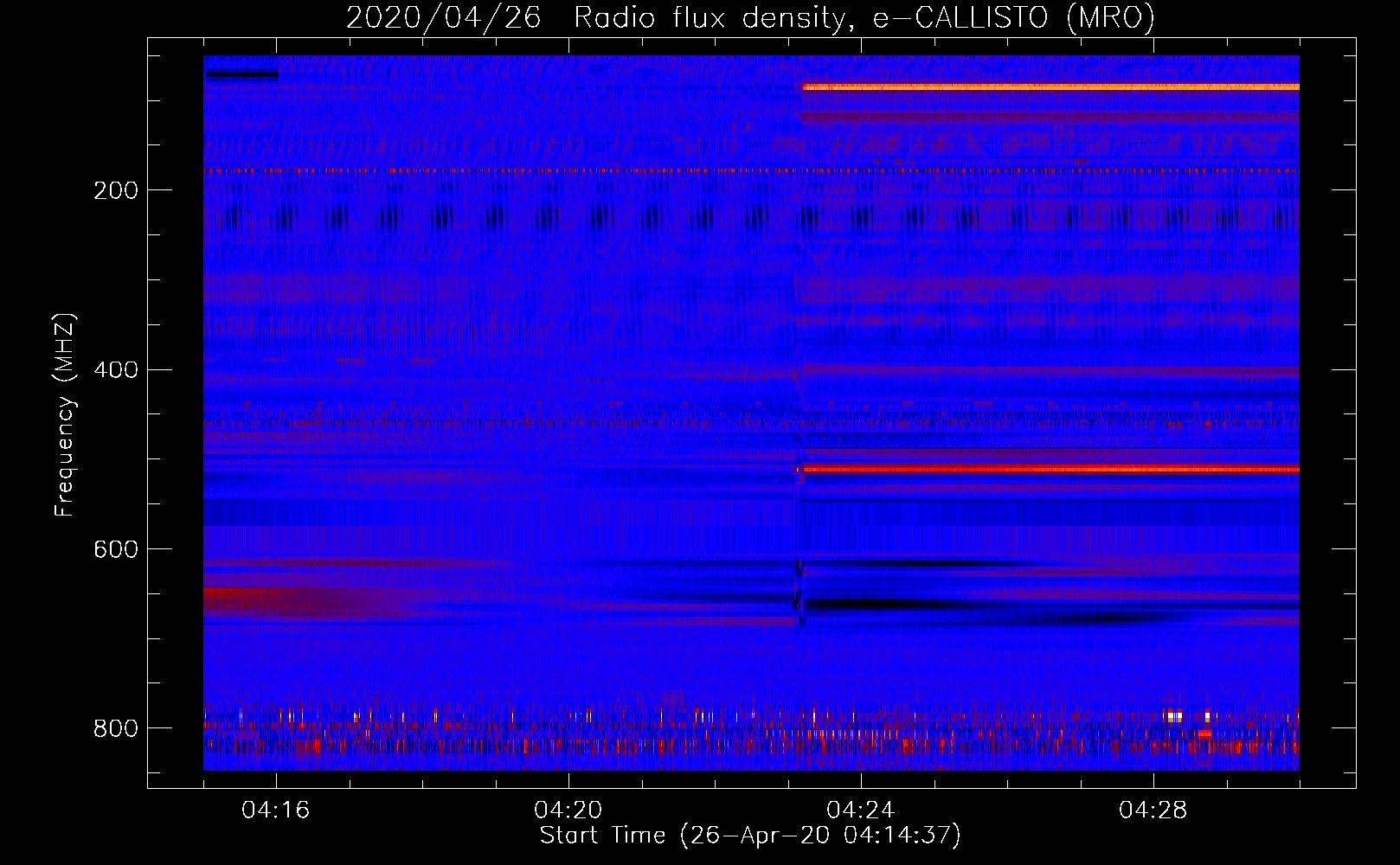Click the 04:28 time tick label
The image size is (1400, 865).
[1153, 811]
